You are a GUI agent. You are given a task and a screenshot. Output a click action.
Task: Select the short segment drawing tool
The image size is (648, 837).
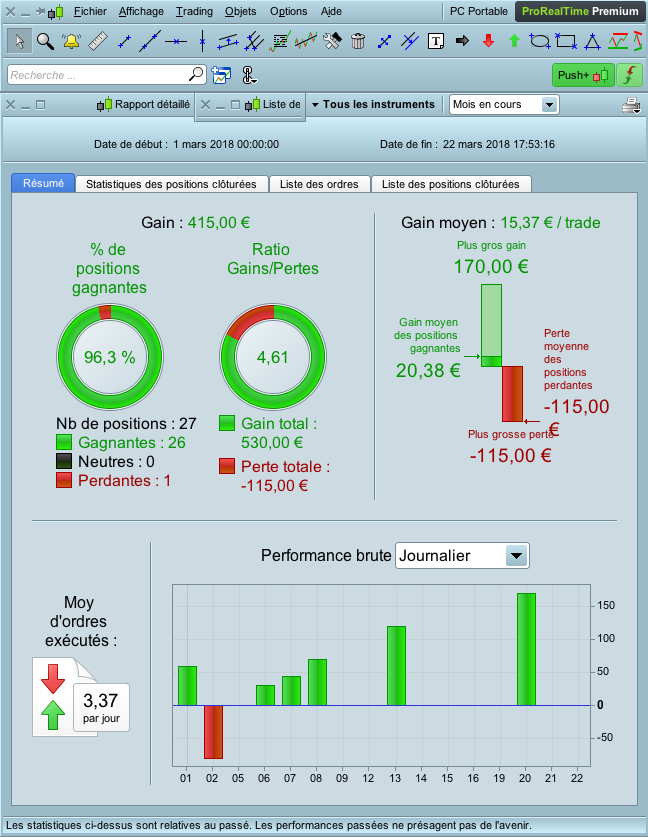124,41
